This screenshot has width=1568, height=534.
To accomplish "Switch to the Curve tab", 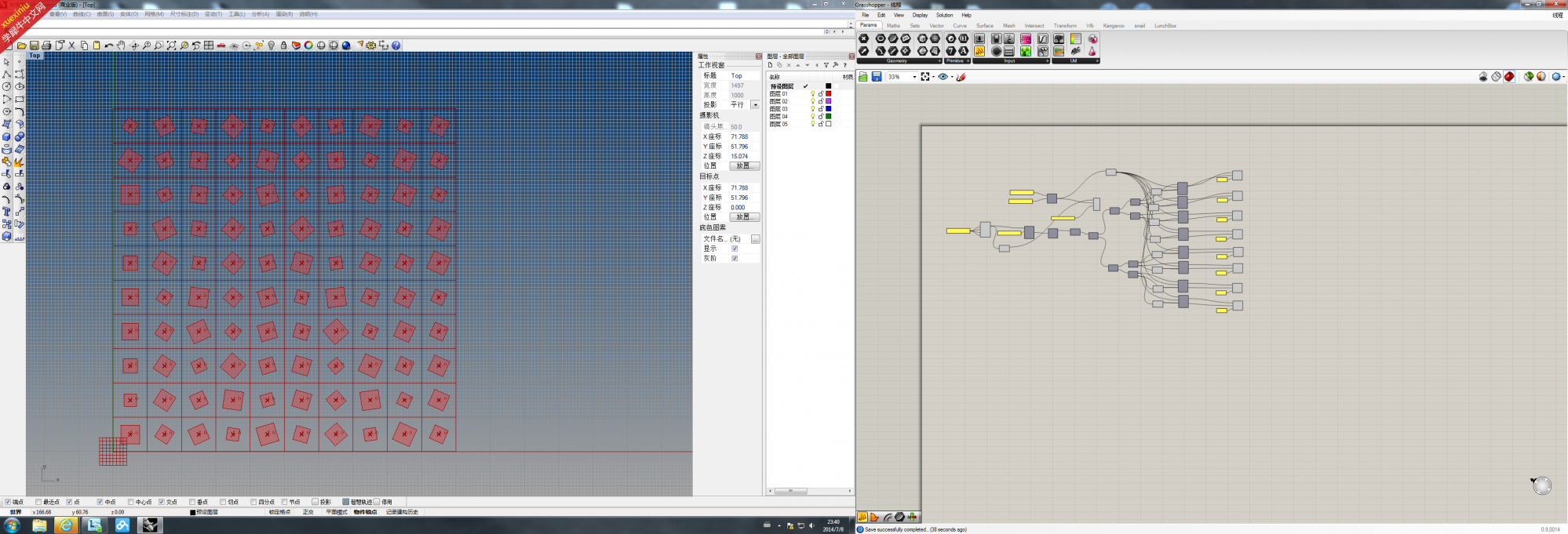I will 960,26.
